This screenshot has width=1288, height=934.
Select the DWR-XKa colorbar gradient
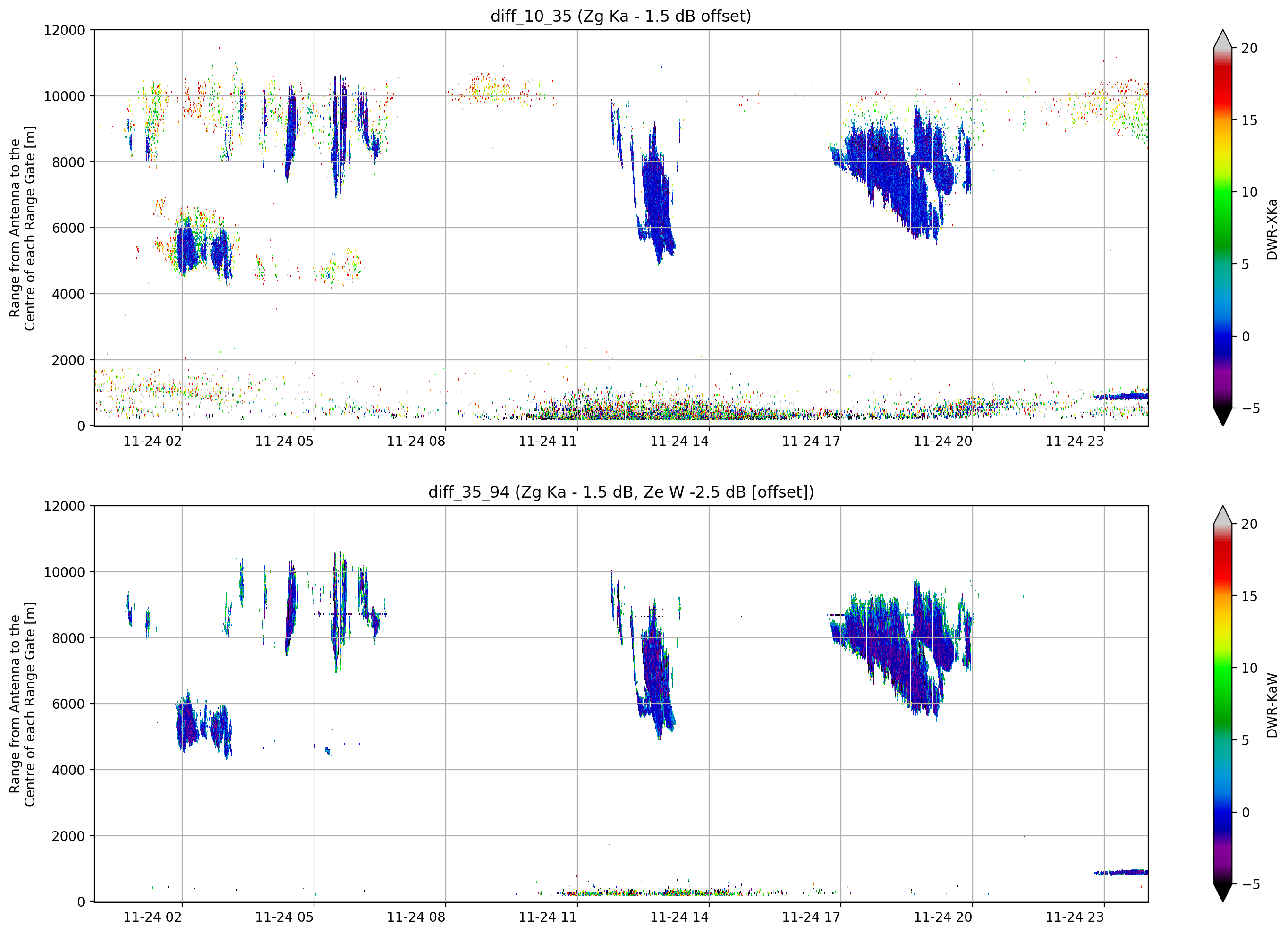tap(1223, 228)
